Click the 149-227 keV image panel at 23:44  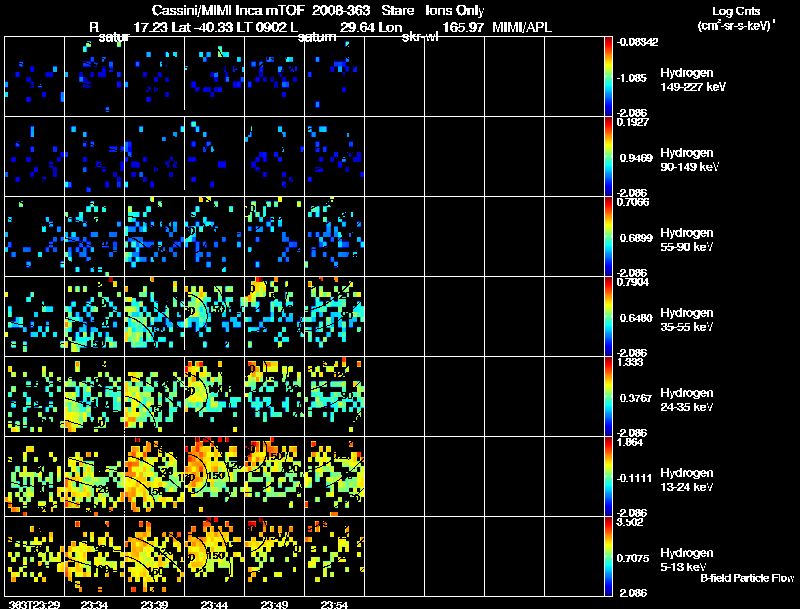tap(214, 77)
